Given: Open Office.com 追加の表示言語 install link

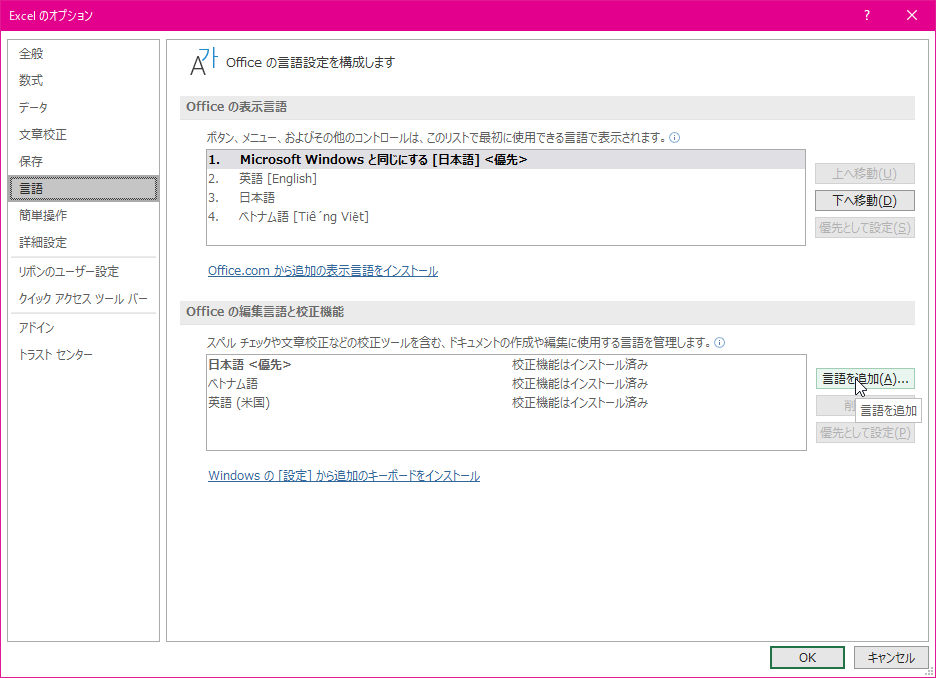Looking at the screenshot, I should [323, 271].
